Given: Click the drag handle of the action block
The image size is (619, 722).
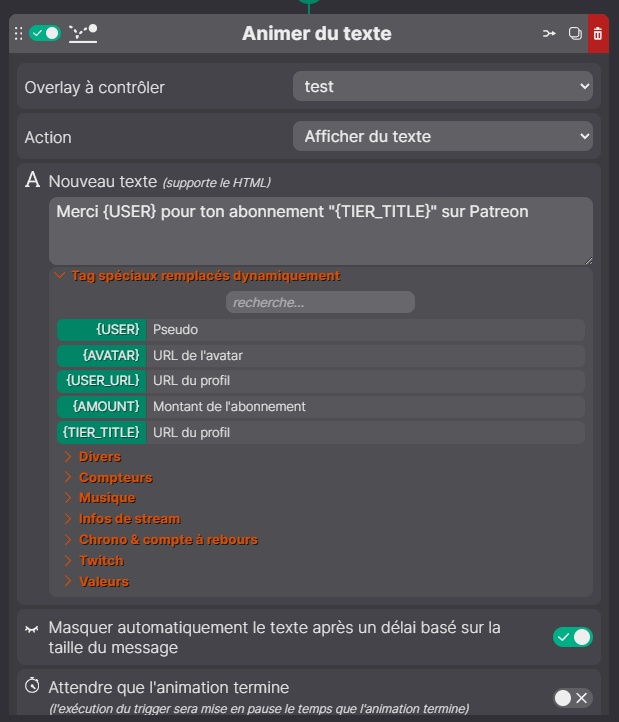Looking at the screenshot, I should pos(18,34).
